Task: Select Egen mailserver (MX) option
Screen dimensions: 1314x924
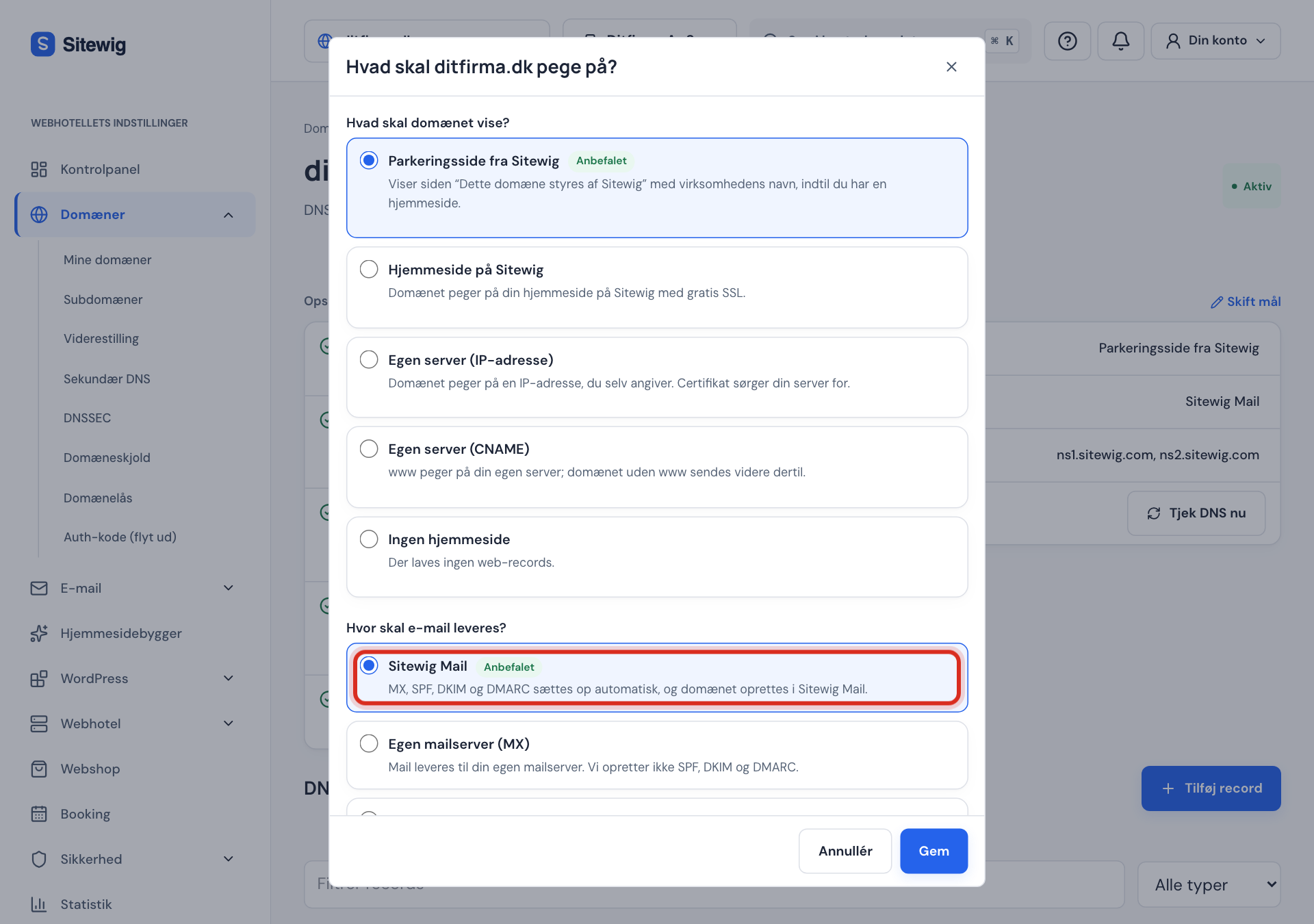Action: click(369, 743)
